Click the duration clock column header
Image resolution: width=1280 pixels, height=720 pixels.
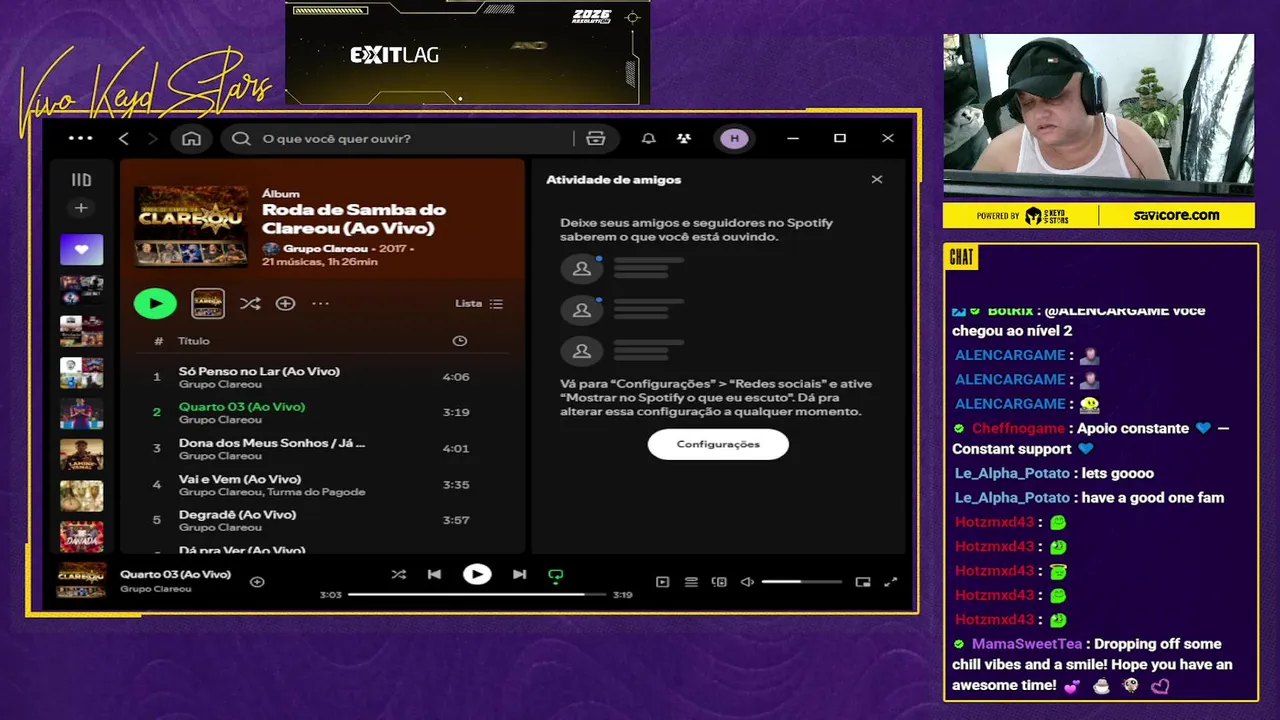[x=459, y=341]
